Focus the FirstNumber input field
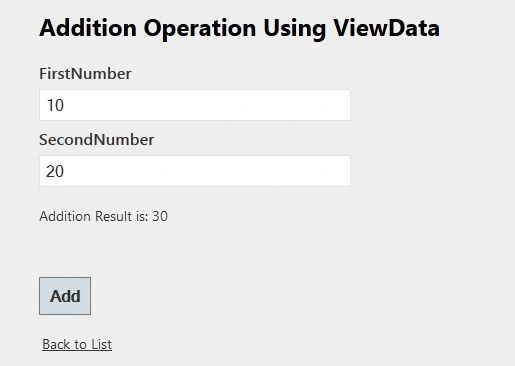The height and width of the screenshot is (366, 515). [195, 105]
